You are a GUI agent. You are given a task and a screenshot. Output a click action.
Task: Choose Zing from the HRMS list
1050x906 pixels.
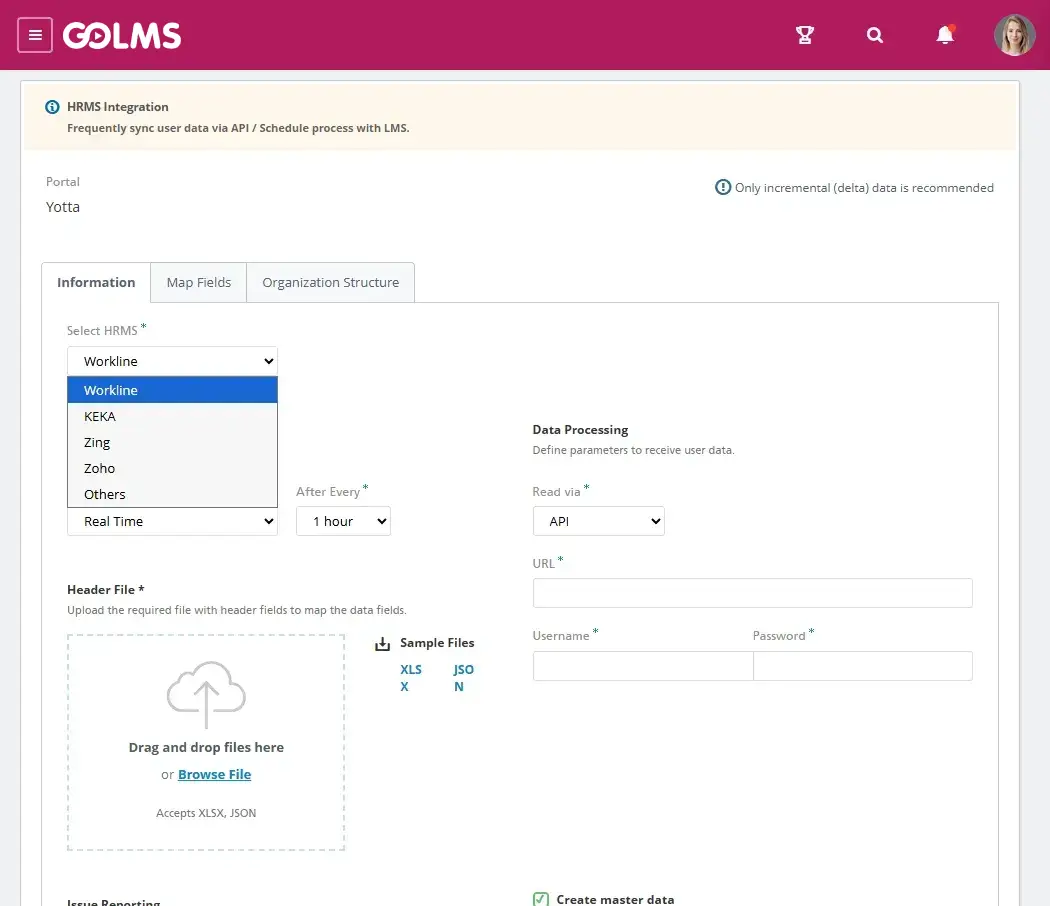pos(172,442)
